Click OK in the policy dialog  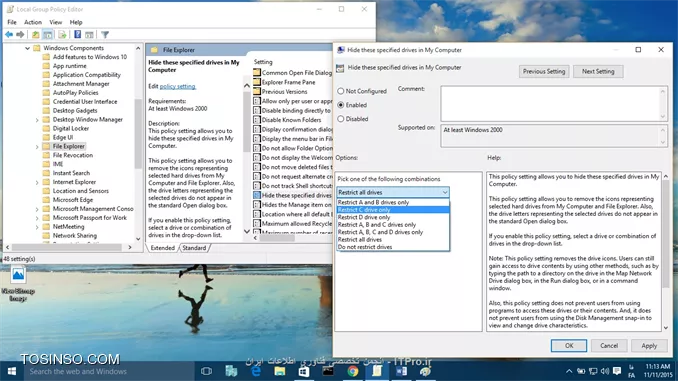pyautogui.click(x=569, y=346)
